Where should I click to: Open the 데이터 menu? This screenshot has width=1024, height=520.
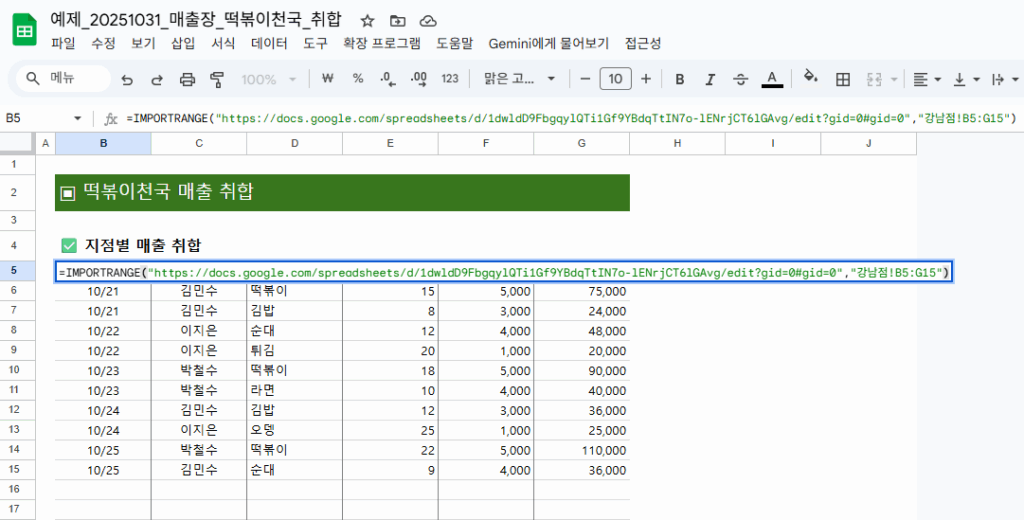269,44
